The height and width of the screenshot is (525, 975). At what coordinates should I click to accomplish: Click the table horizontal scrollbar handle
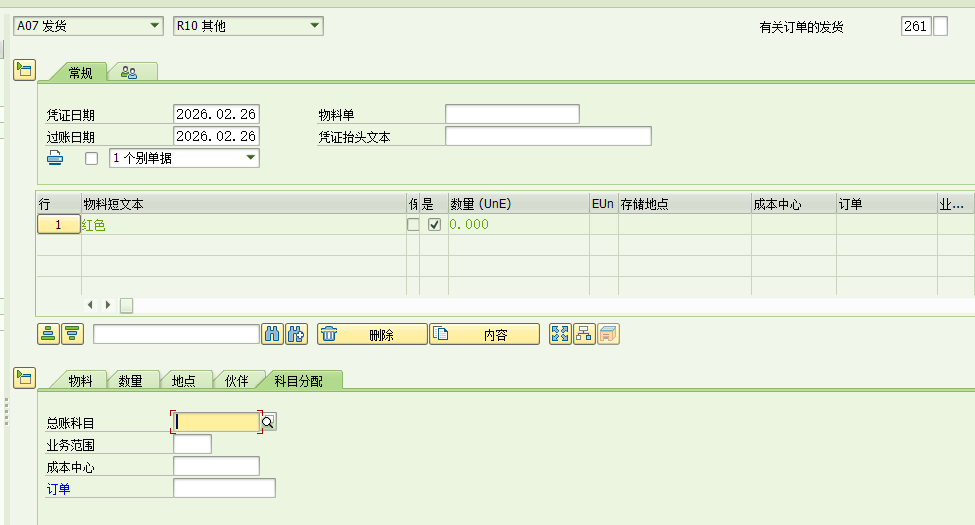pyautogui.click(x=127, y=305)
